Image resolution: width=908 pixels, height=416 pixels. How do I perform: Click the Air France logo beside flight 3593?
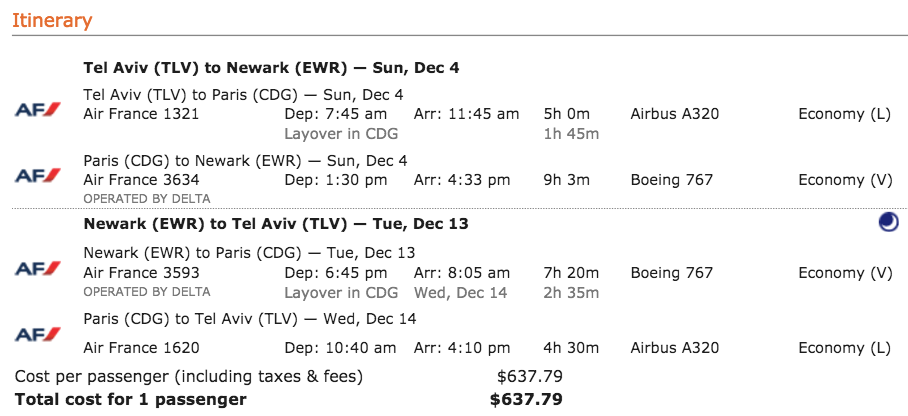point(38,268)
